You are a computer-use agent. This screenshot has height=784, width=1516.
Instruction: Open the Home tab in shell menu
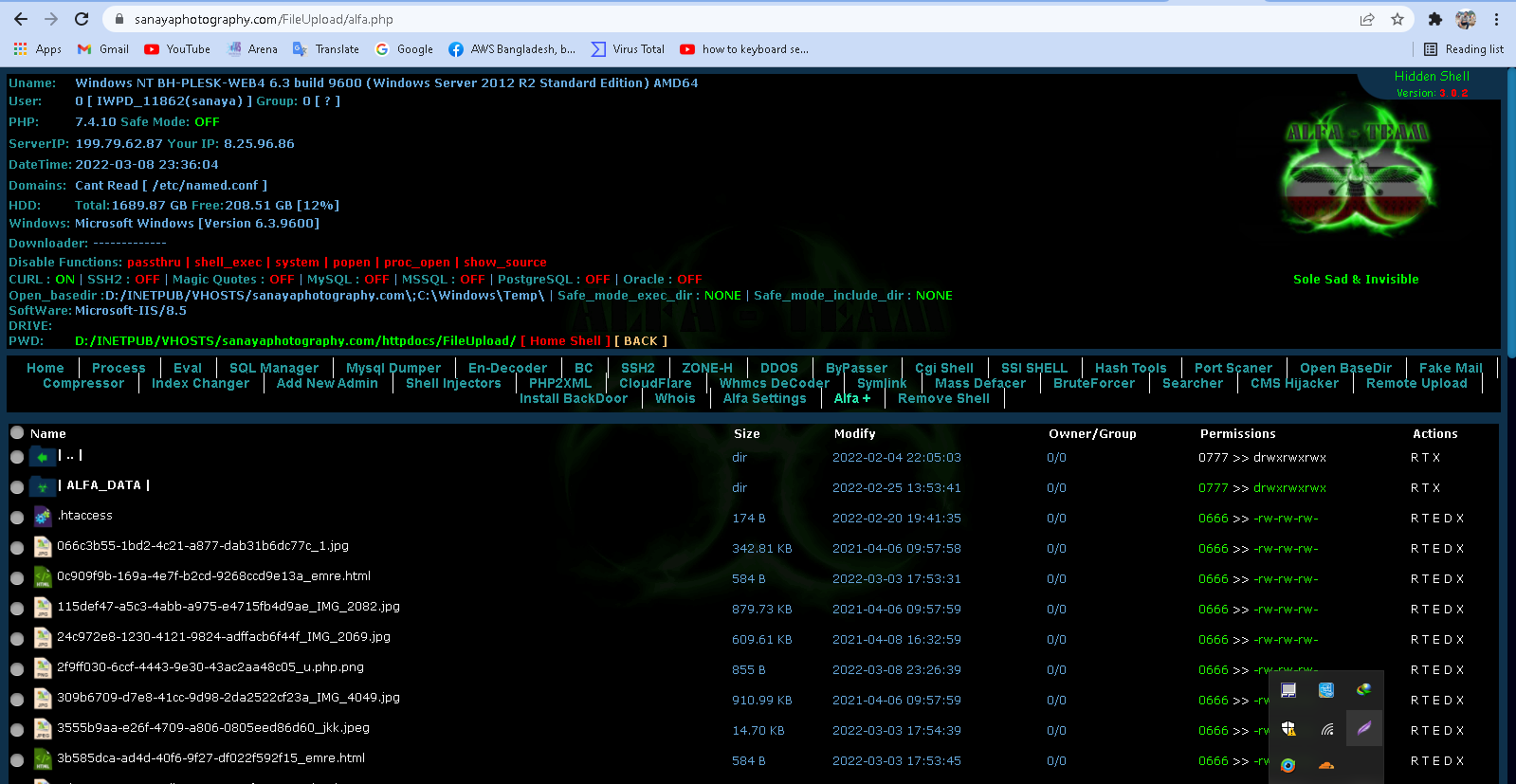pos(46,368)
